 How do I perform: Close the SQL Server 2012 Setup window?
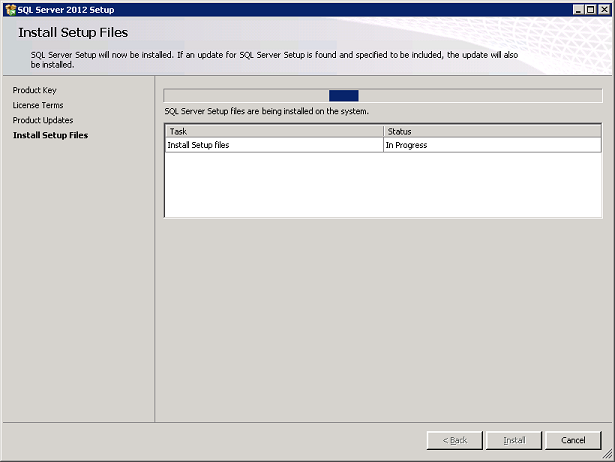point(604,10)
